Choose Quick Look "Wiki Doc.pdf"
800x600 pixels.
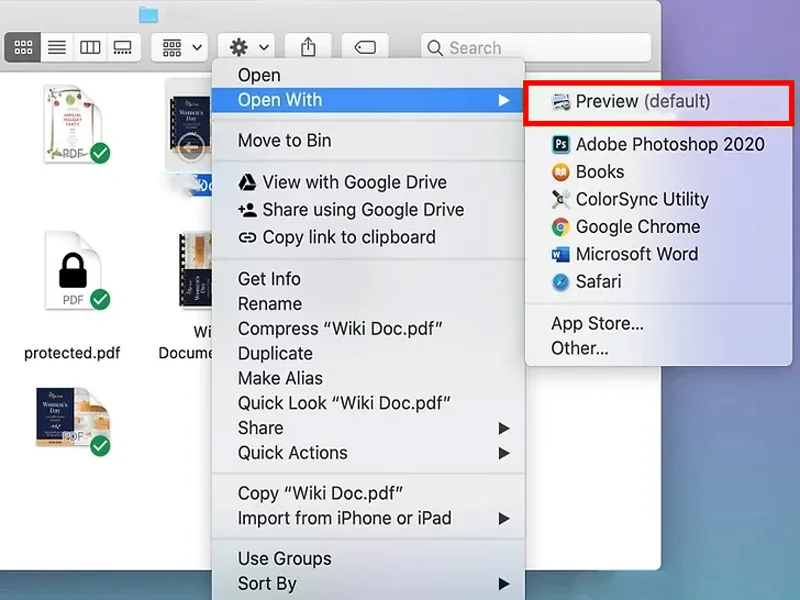click(x=368, y=403)
